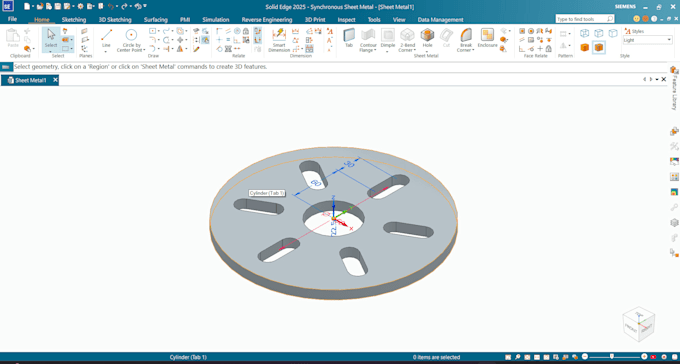The image size is (680, 364).
Task: Click the Lock relate icon
Action: [x=246, y=31]
